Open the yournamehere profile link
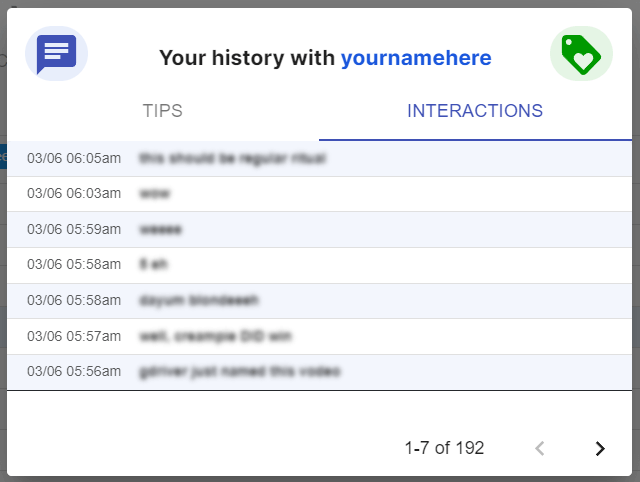Screen dimensions: 640x482 tap(416, 59)
